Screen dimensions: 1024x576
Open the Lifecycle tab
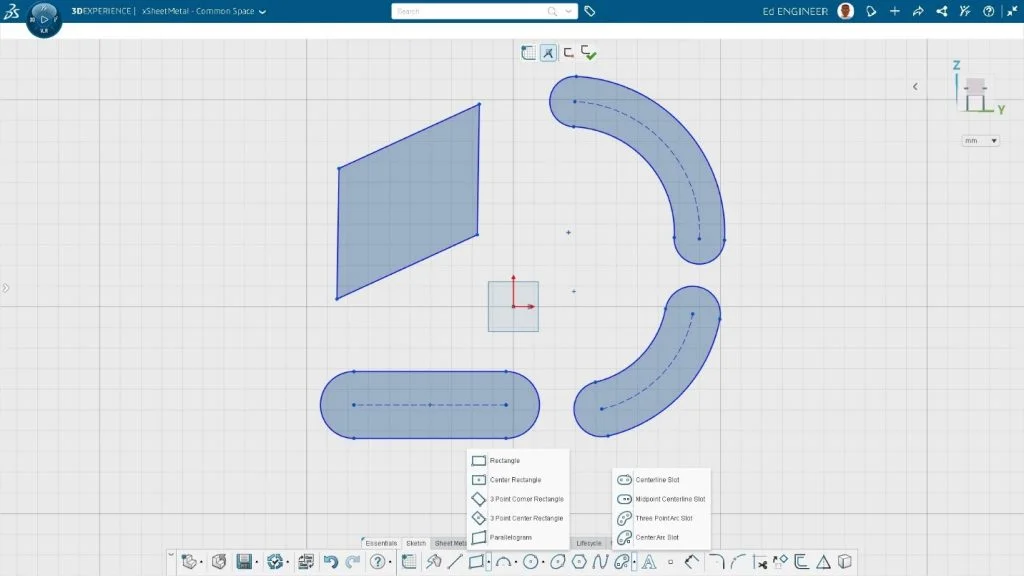[589, 543]
